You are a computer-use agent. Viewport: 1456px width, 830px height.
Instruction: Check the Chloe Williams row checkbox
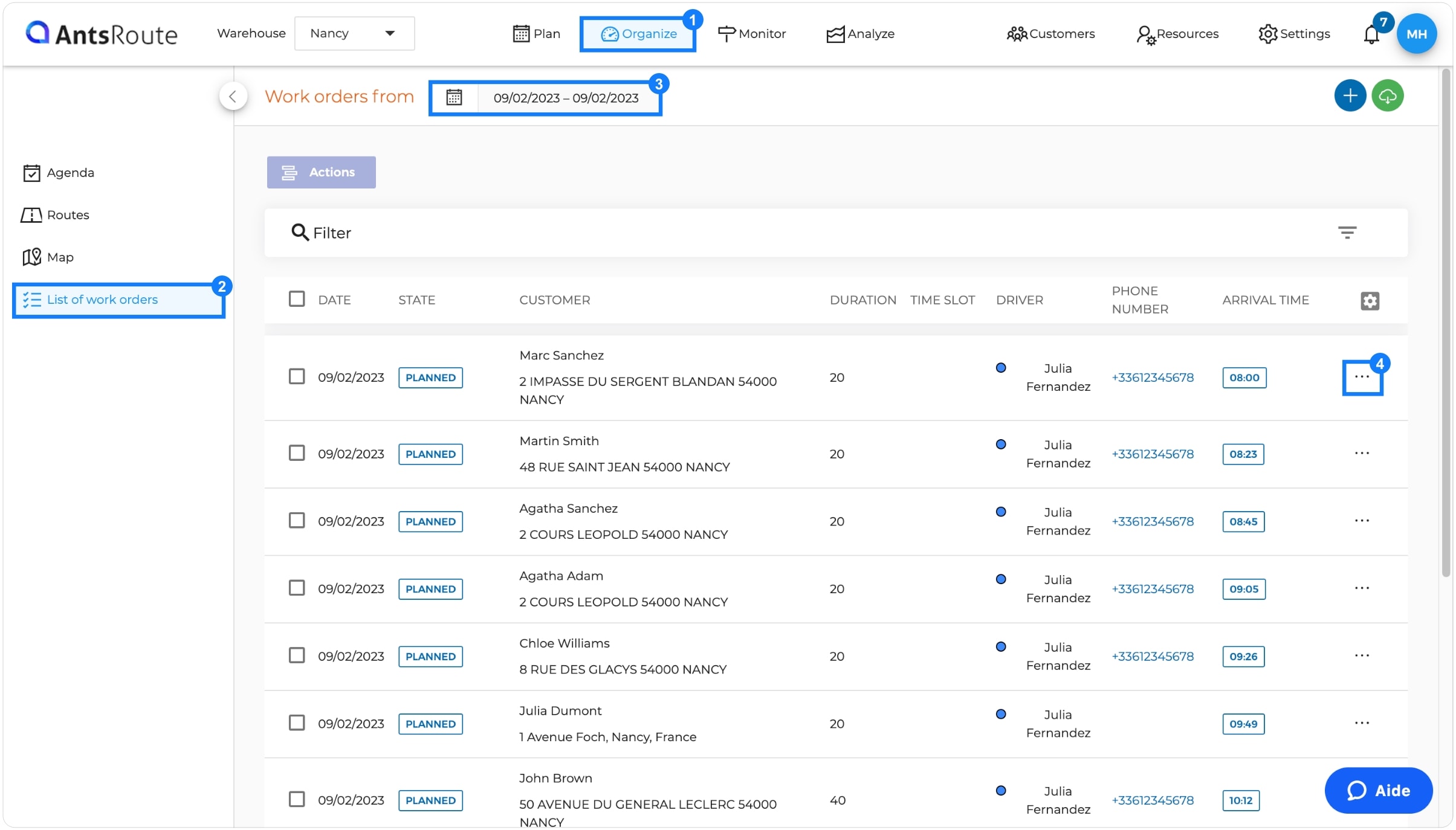coord(297,655)
